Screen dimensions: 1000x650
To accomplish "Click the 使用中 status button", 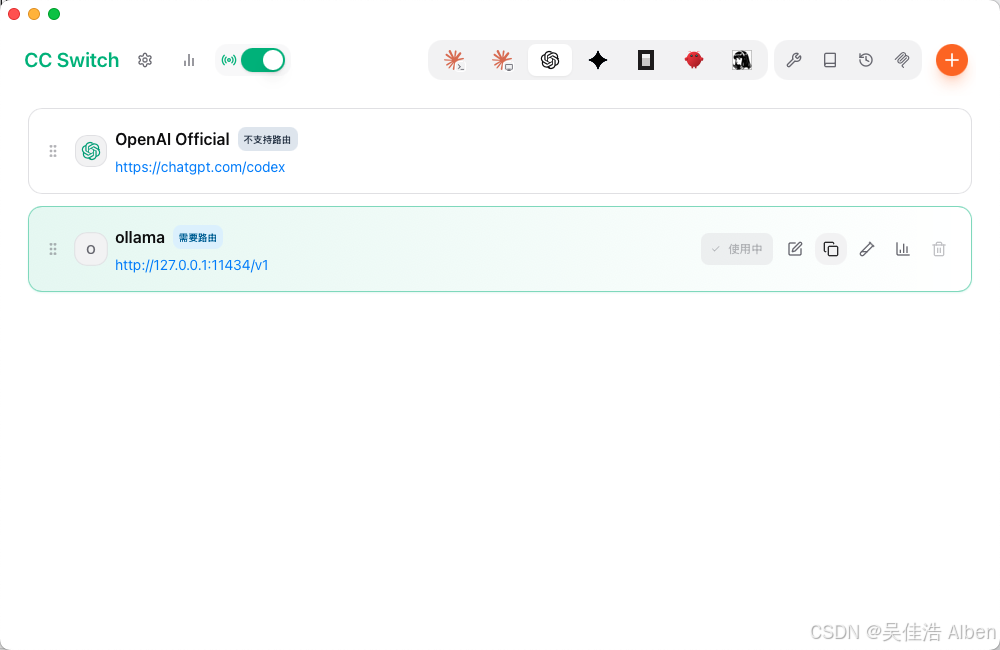I will click(x=737, y=249).
